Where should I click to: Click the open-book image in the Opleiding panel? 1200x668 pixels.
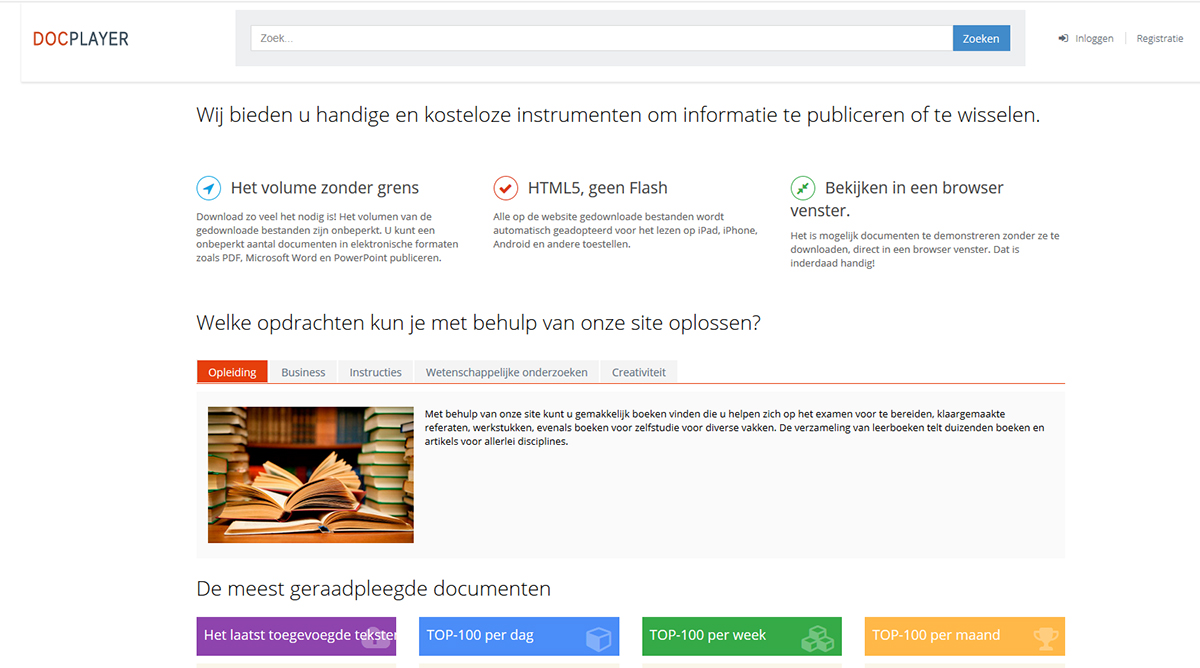pos(311,475)
